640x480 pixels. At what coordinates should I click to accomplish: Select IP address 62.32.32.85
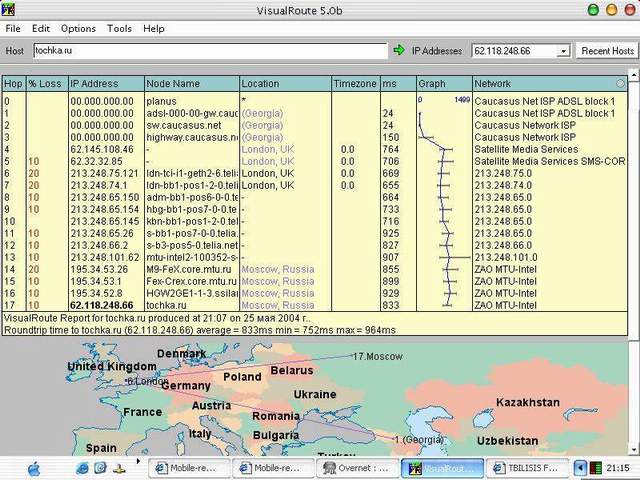(96, 161)
